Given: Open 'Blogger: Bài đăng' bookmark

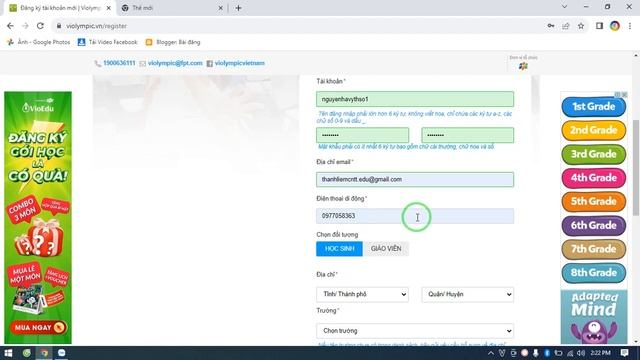Looking at the screenshot, I should [173, 42].
